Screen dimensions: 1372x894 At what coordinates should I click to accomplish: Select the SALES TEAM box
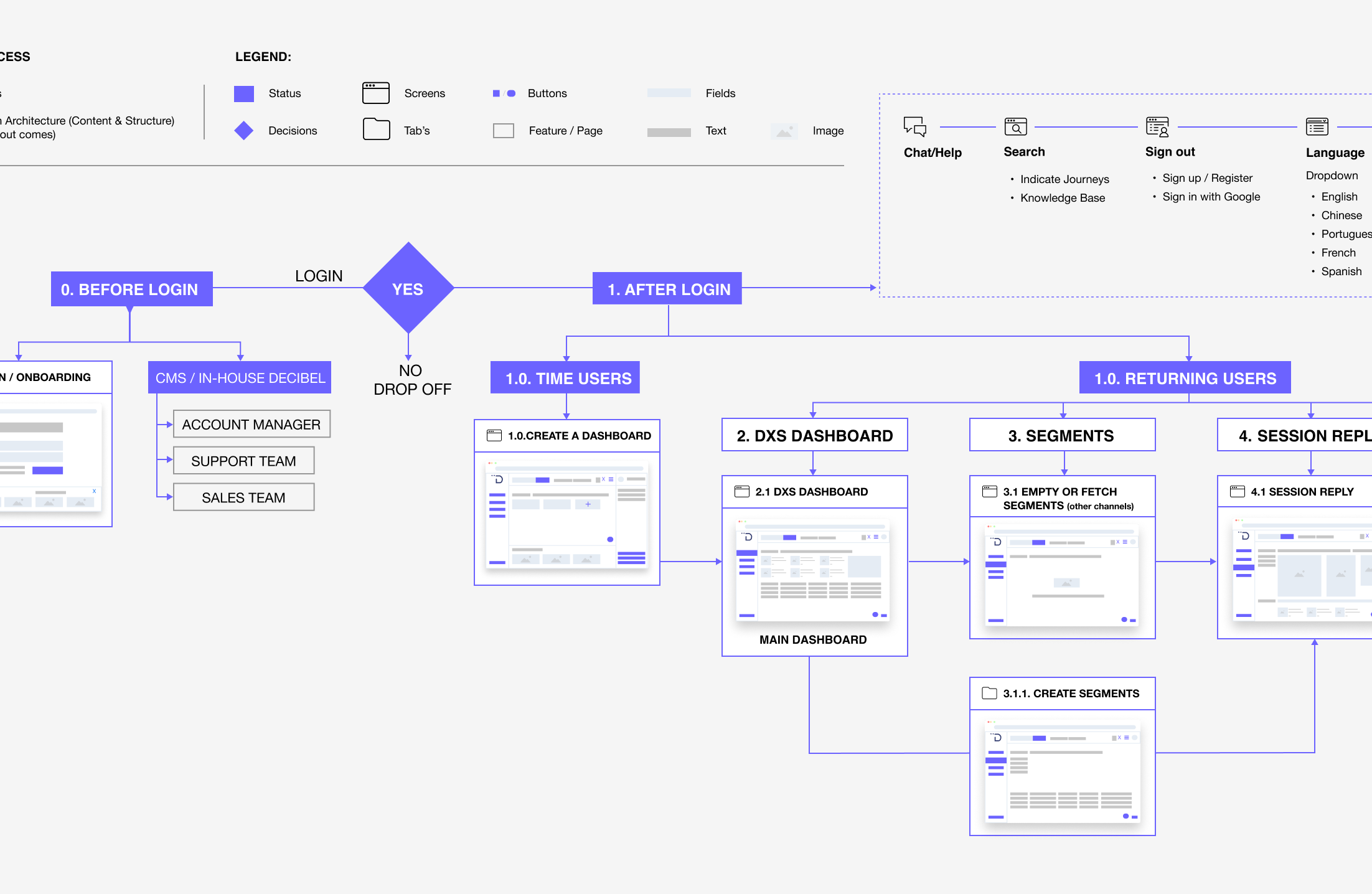pyautogui.click(x=243, y=498)
